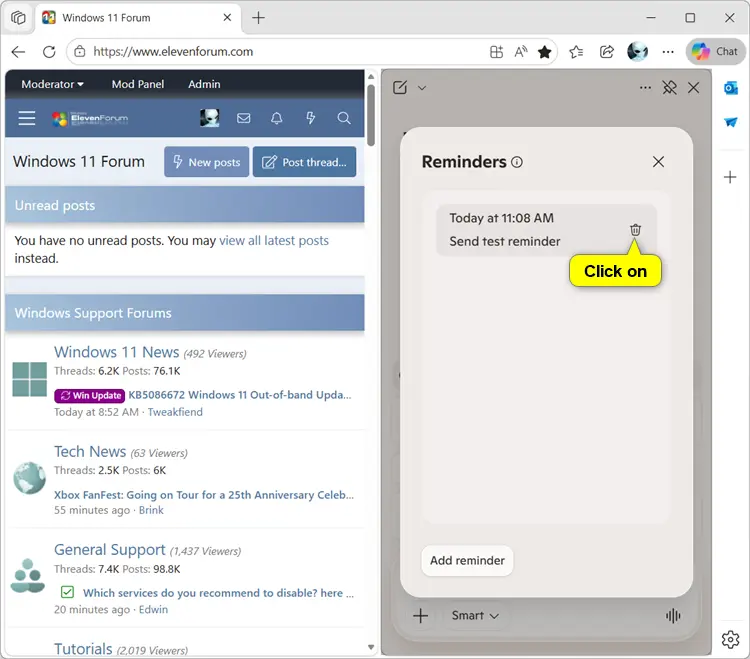Open Edge sidebar settings gear
Image resolution: width=750 pixels, height=659 pixels.
730,639
